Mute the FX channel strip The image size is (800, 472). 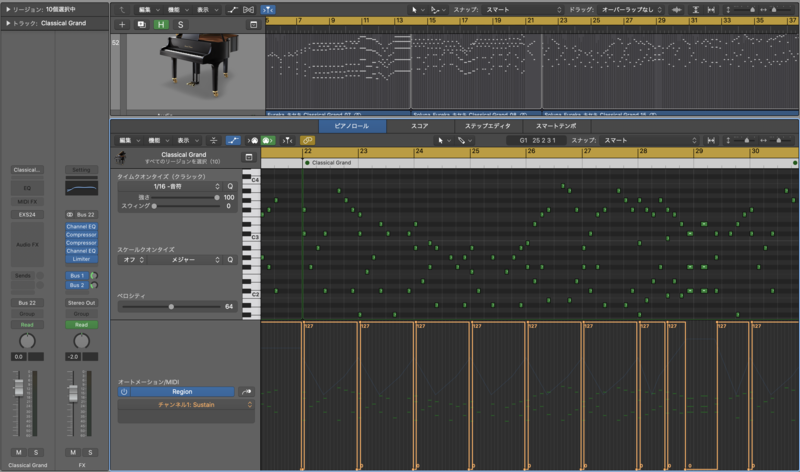pos(73,453)
